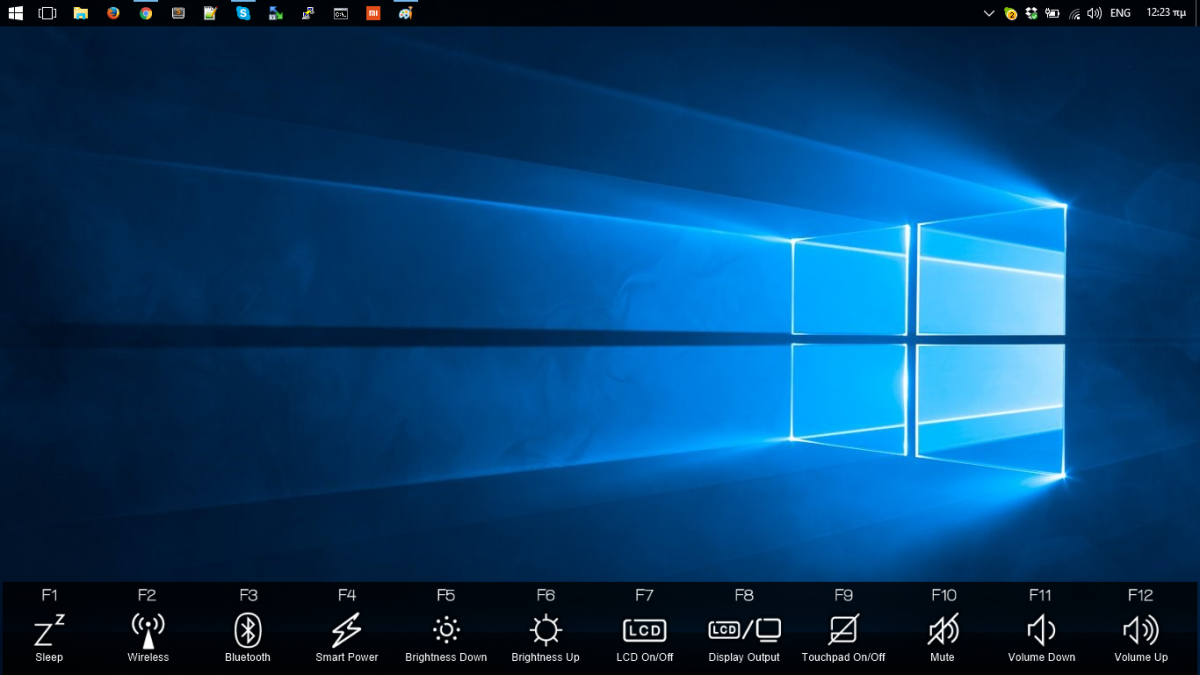Open the Notepad++ icon on the taskbar

pyautogui.click(x=210, y=13)
